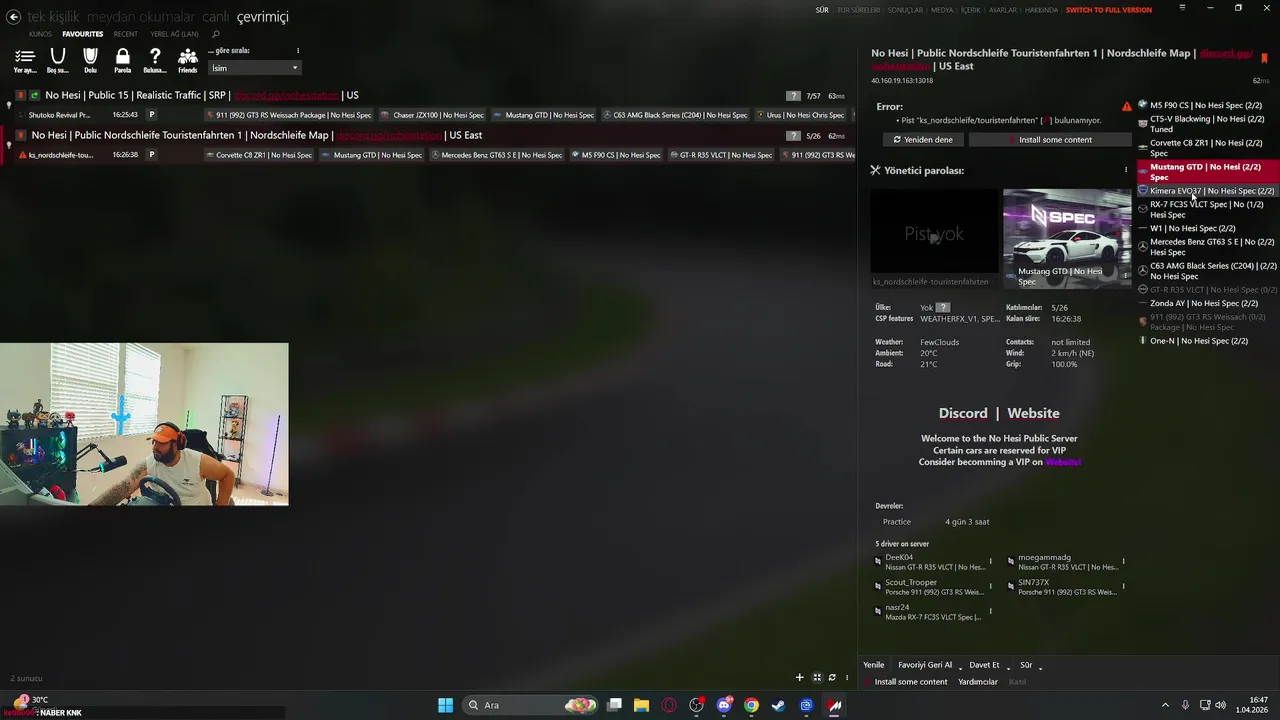The width and height of the screenshot is (1280, 720).
Task: Click the 'Yeniden dene' retry button
Action: tap(923, 140)
